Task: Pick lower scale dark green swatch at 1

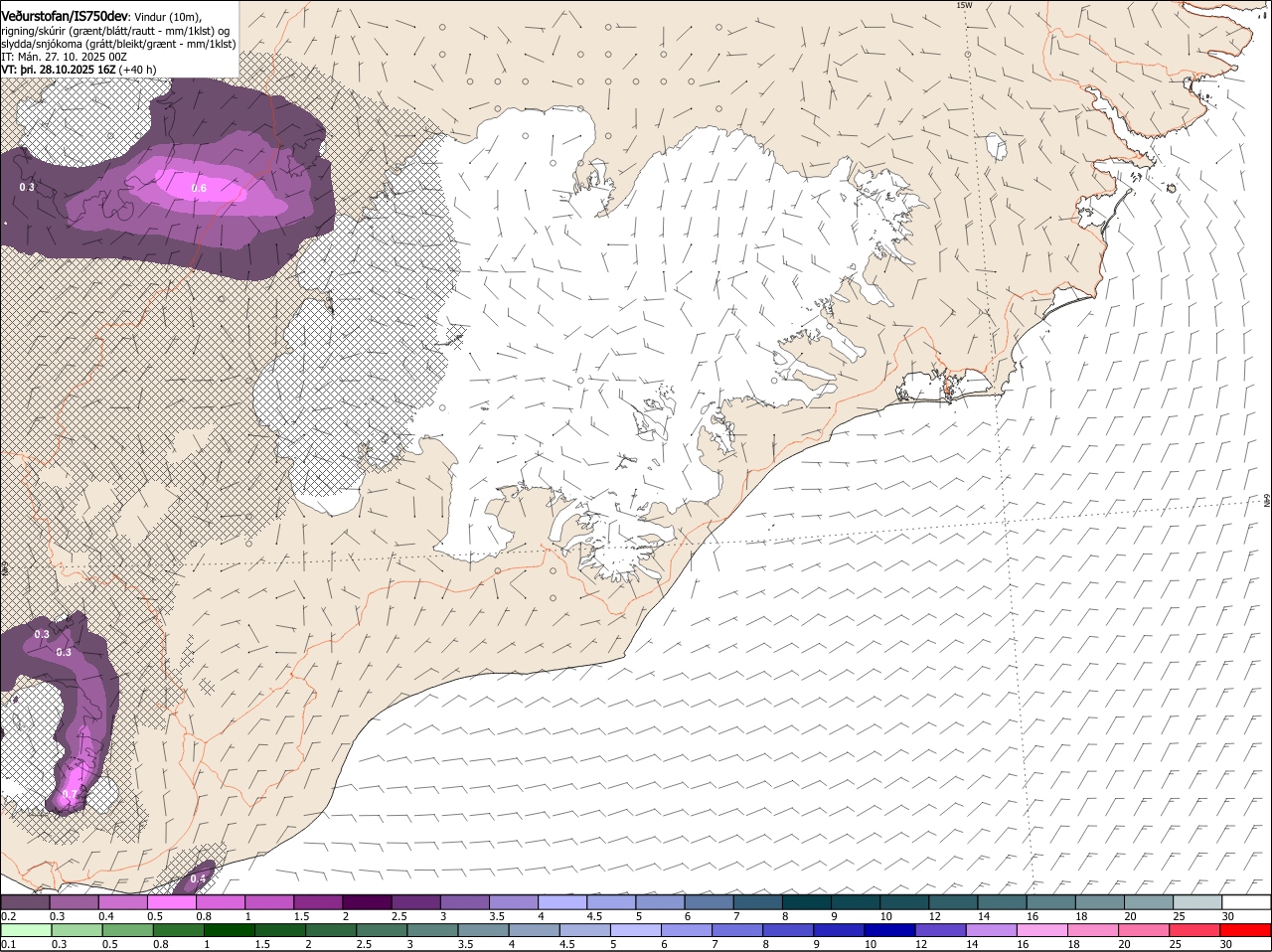Action: (x=229, y=931)
